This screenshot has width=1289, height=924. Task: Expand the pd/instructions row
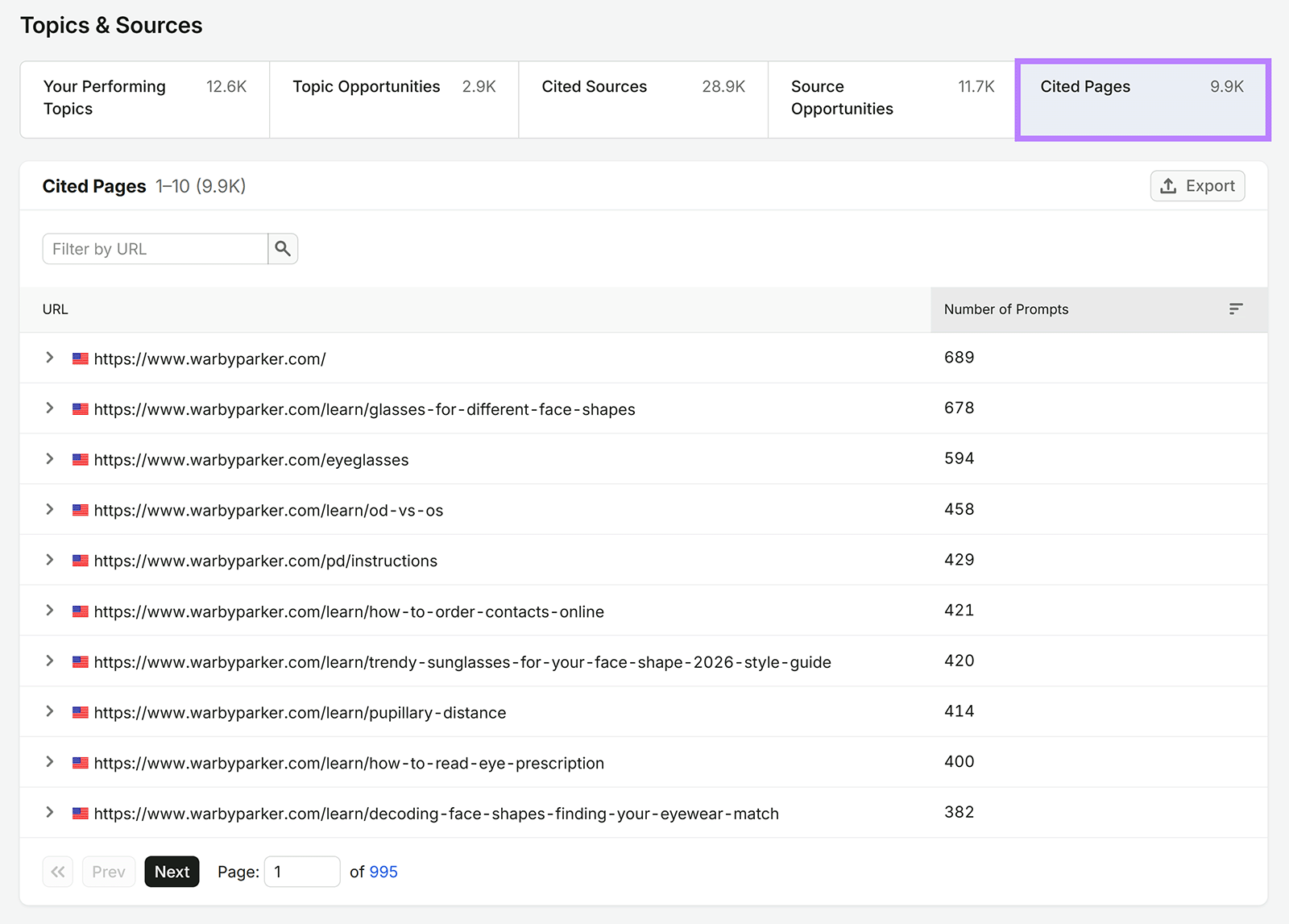tap(50, 560)
